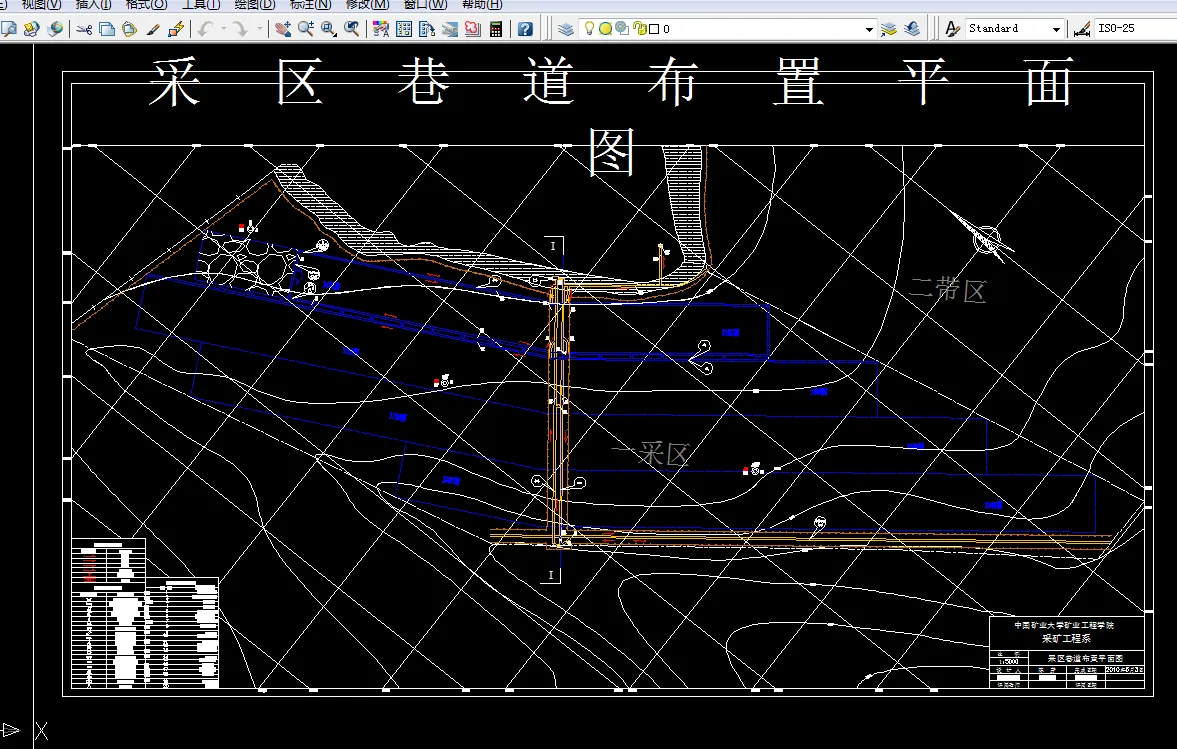Open the Redo history dropdown arrow
The height and width of the screenshot is (749, 1177).
pos(260,29)
